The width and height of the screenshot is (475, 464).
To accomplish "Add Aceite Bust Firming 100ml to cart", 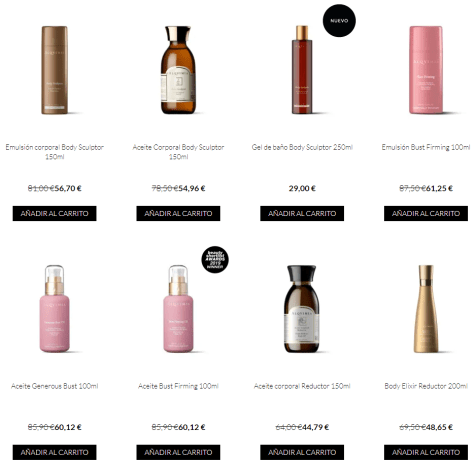I will pos(178,452).
